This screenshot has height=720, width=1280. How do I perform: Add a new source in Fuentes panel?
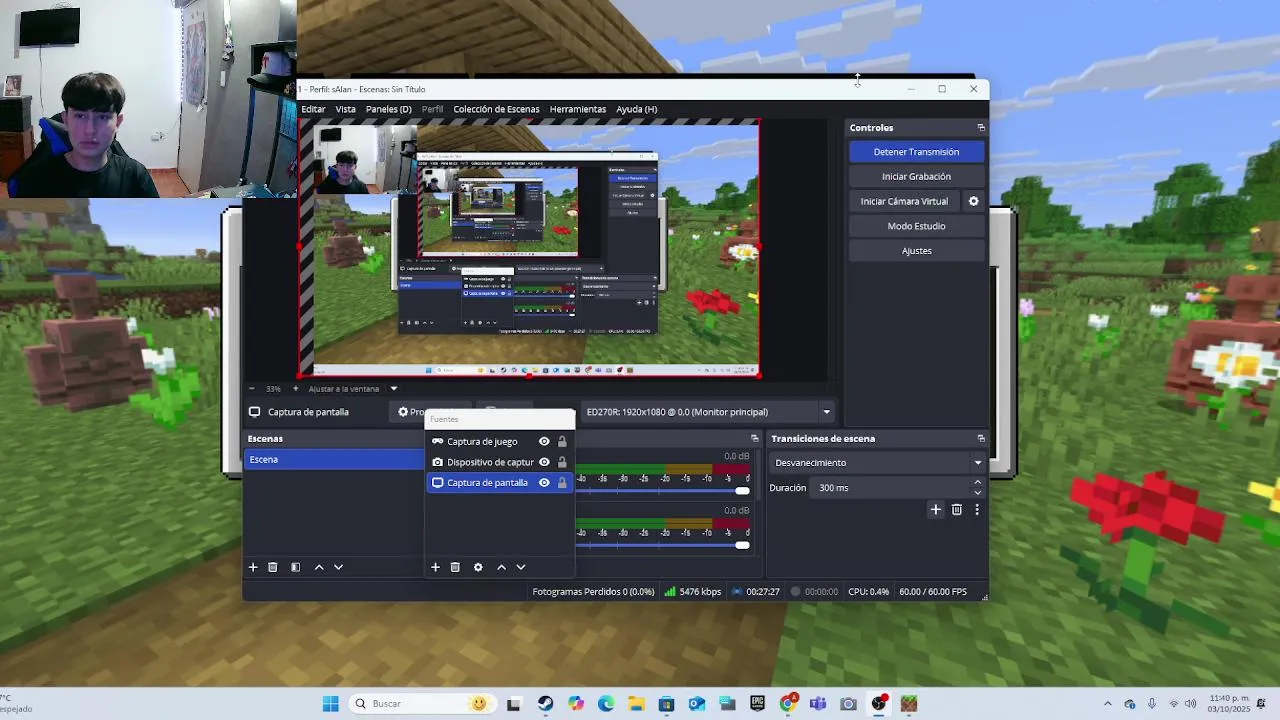(435, 567)
